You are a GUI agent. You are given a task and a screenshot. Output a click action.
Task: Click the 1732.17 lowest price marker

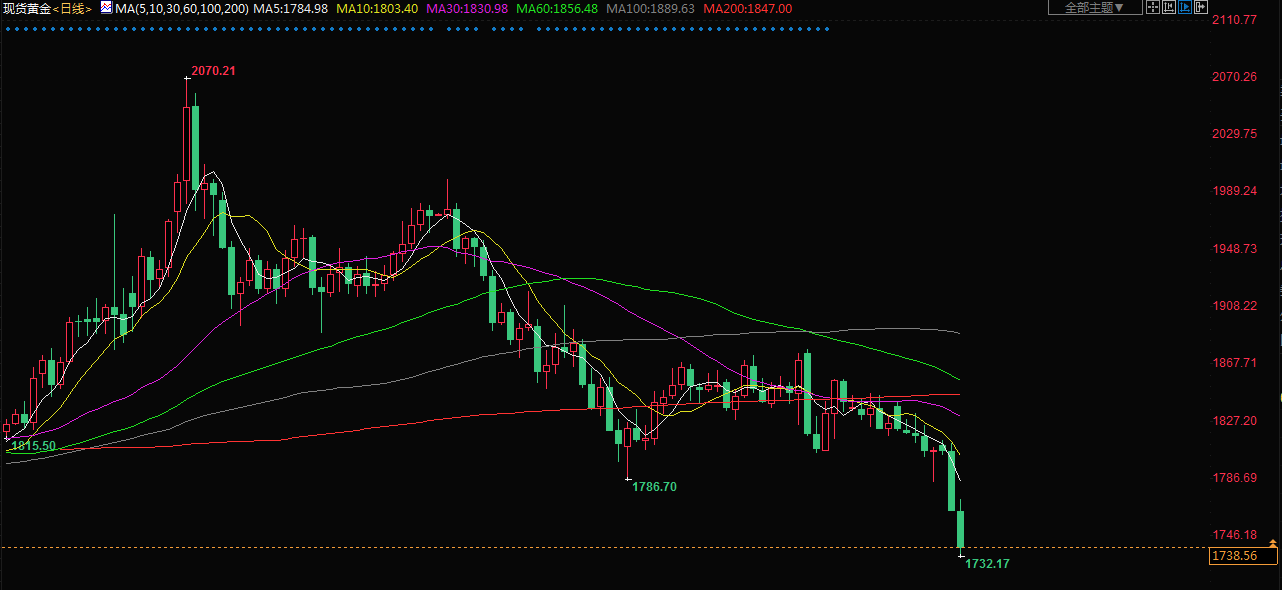click(987, 564)
